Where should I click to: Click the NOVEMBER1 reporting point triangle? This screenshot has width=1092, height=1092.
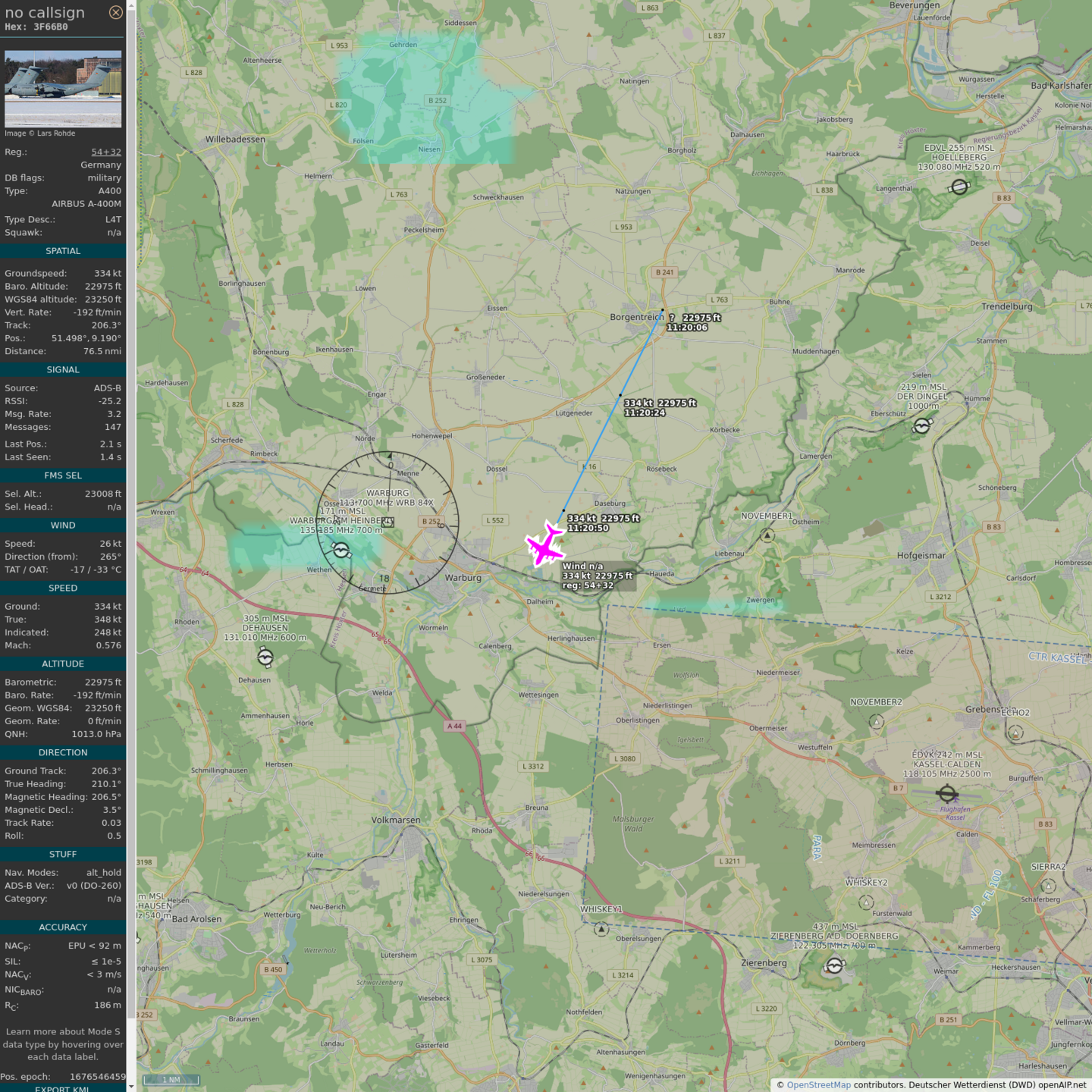click(x=767, y=535)
